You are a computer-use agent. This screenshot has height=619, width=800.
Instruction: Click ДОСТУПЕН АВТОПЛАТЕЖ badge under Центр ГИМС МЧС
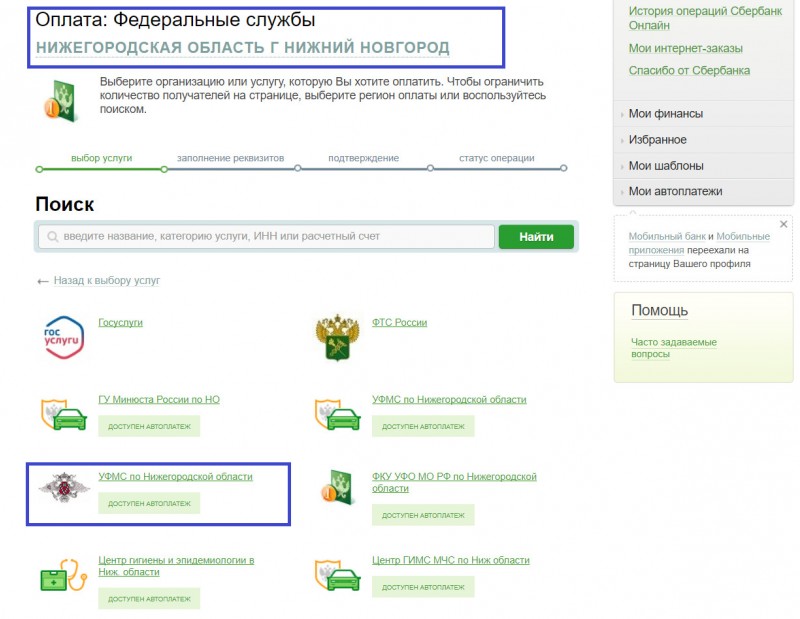coord(423,587)
